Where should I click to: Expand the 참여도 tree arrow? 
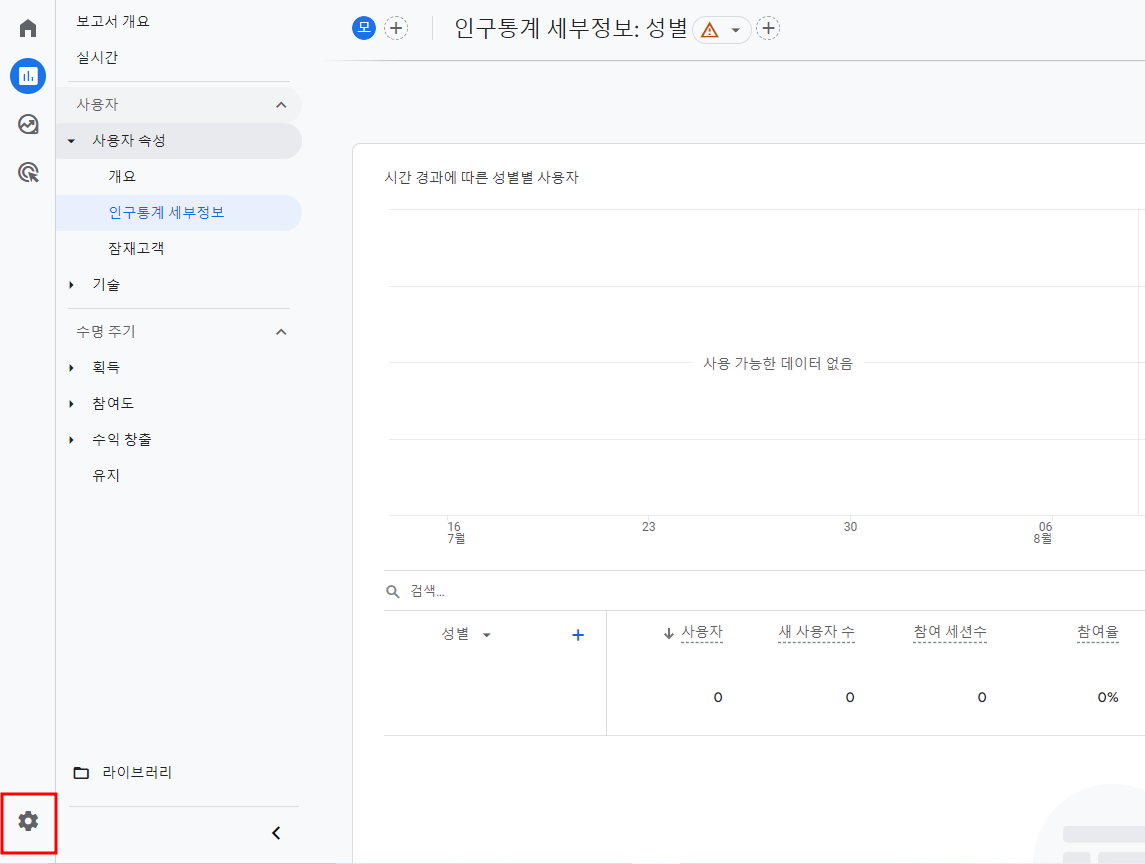click(72, 404)
